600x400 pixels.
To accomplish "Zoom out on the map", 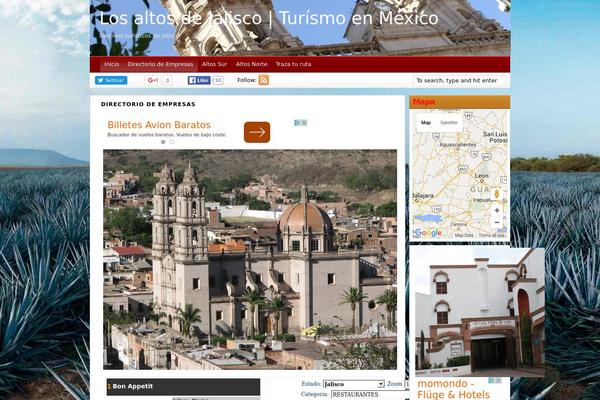I will coord(497,222).
